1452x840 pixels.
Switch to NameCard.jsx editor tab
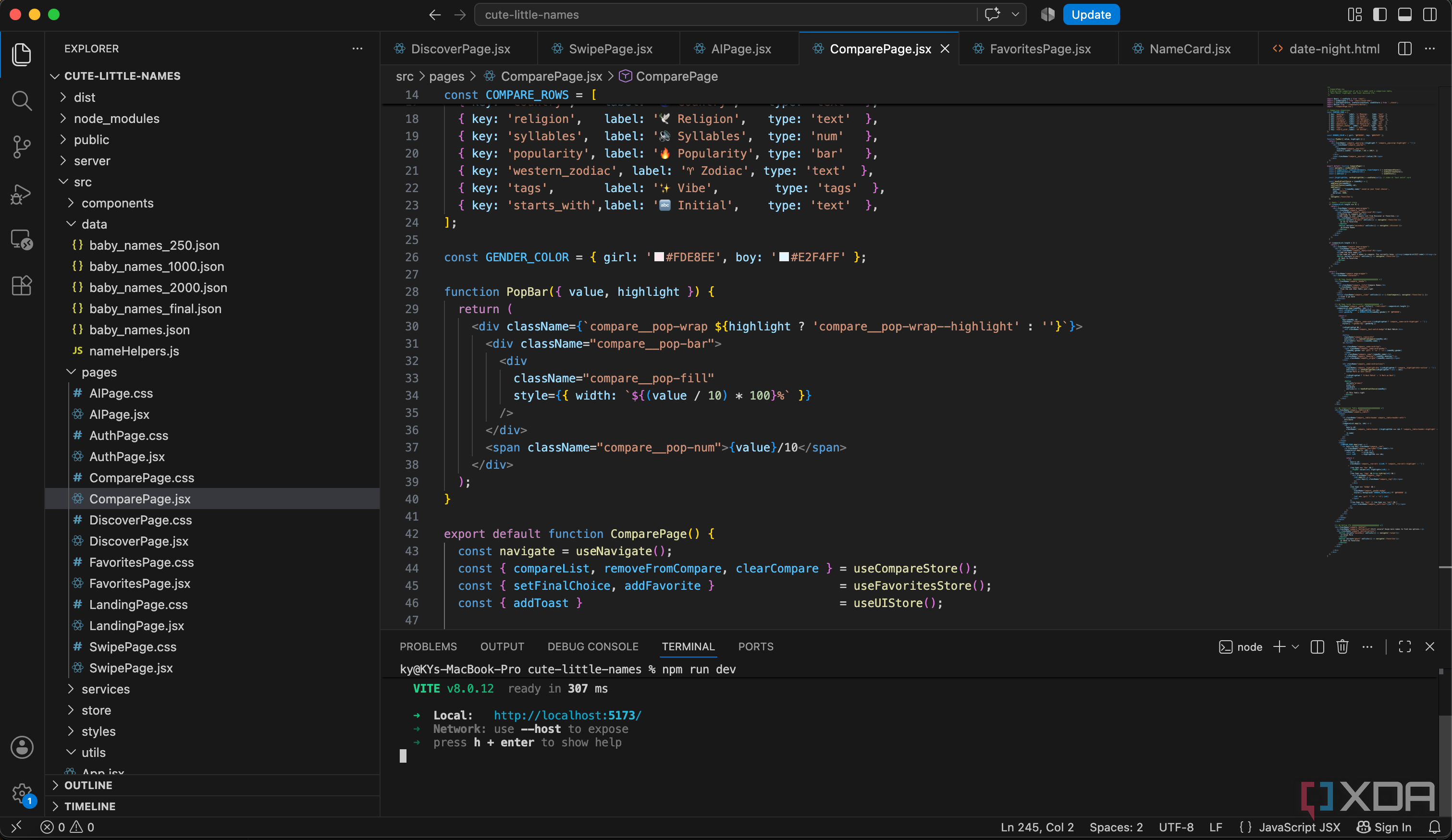coord(1188,49)
